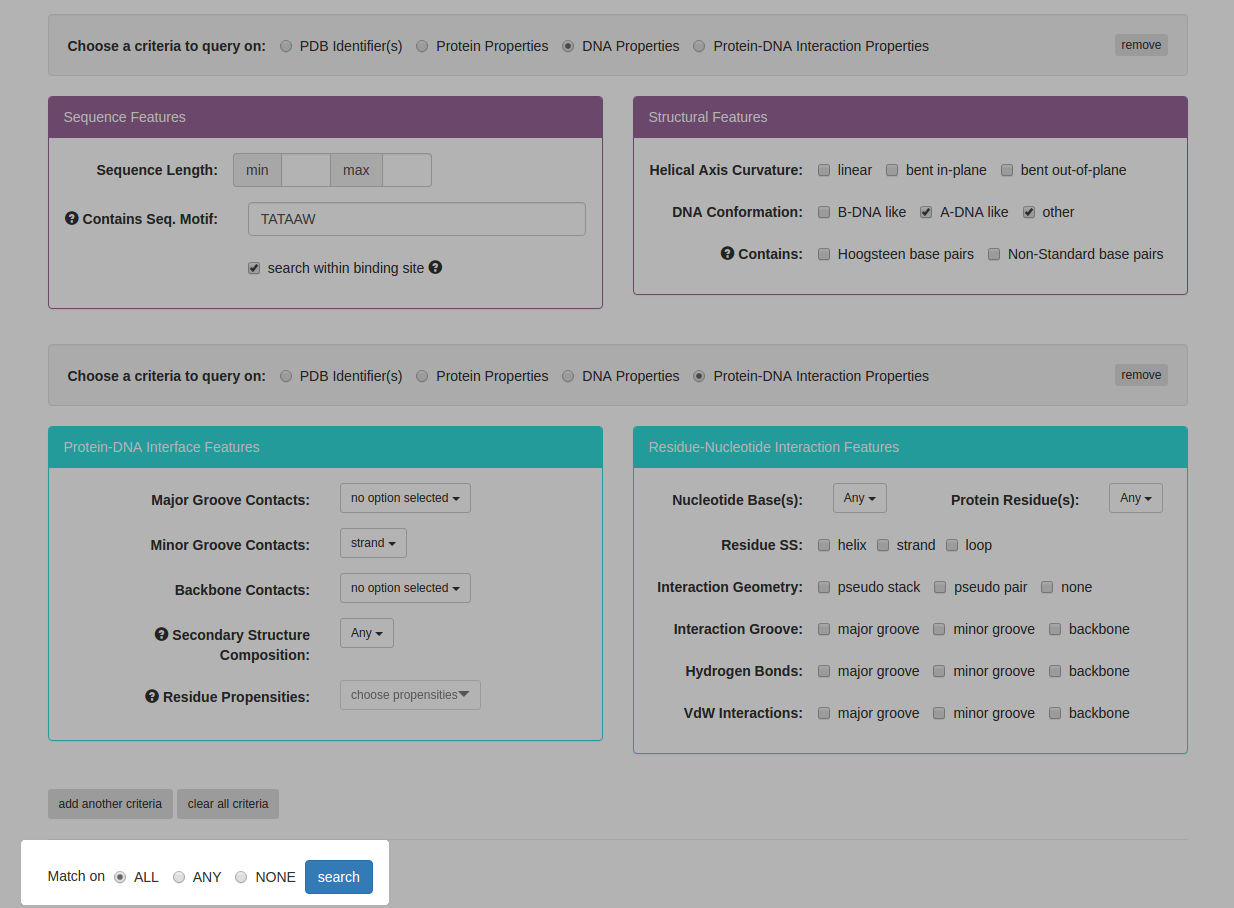Viewport: 1234px width, 908px height.
Task: Tick the bent out-of-plane checkbox
Action: point(1007,170)
